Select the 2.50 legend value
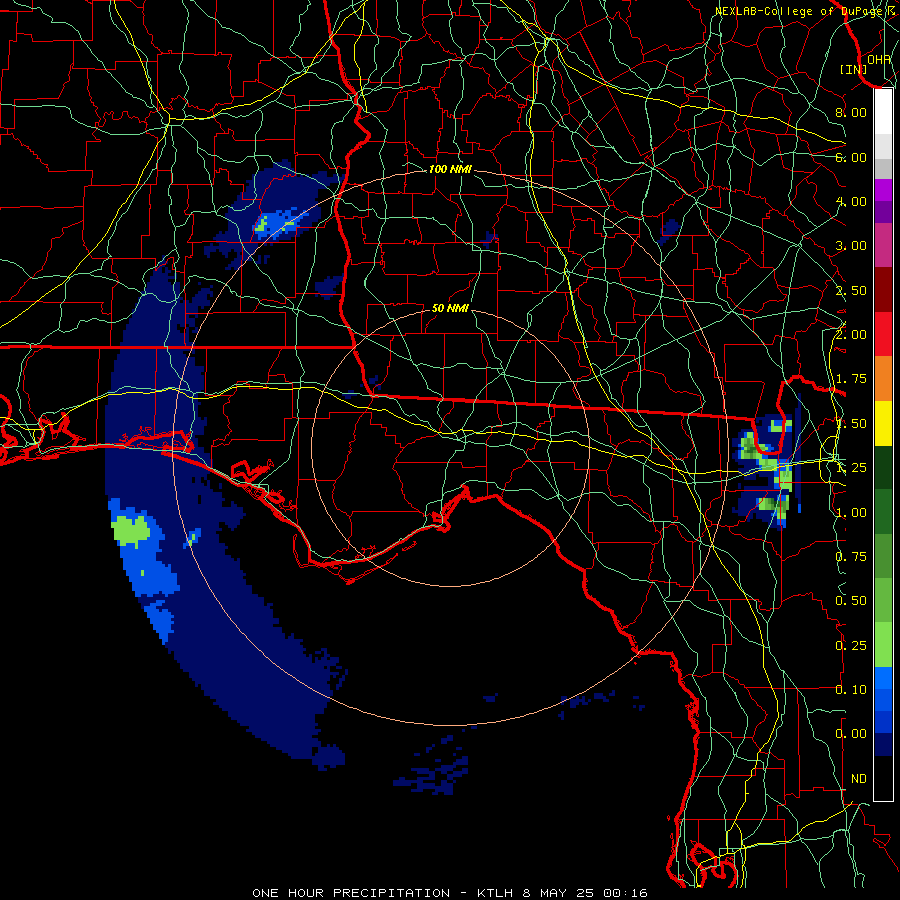This screenshot has width=900, height=900. pyautogui.click(x=851, y=290)
